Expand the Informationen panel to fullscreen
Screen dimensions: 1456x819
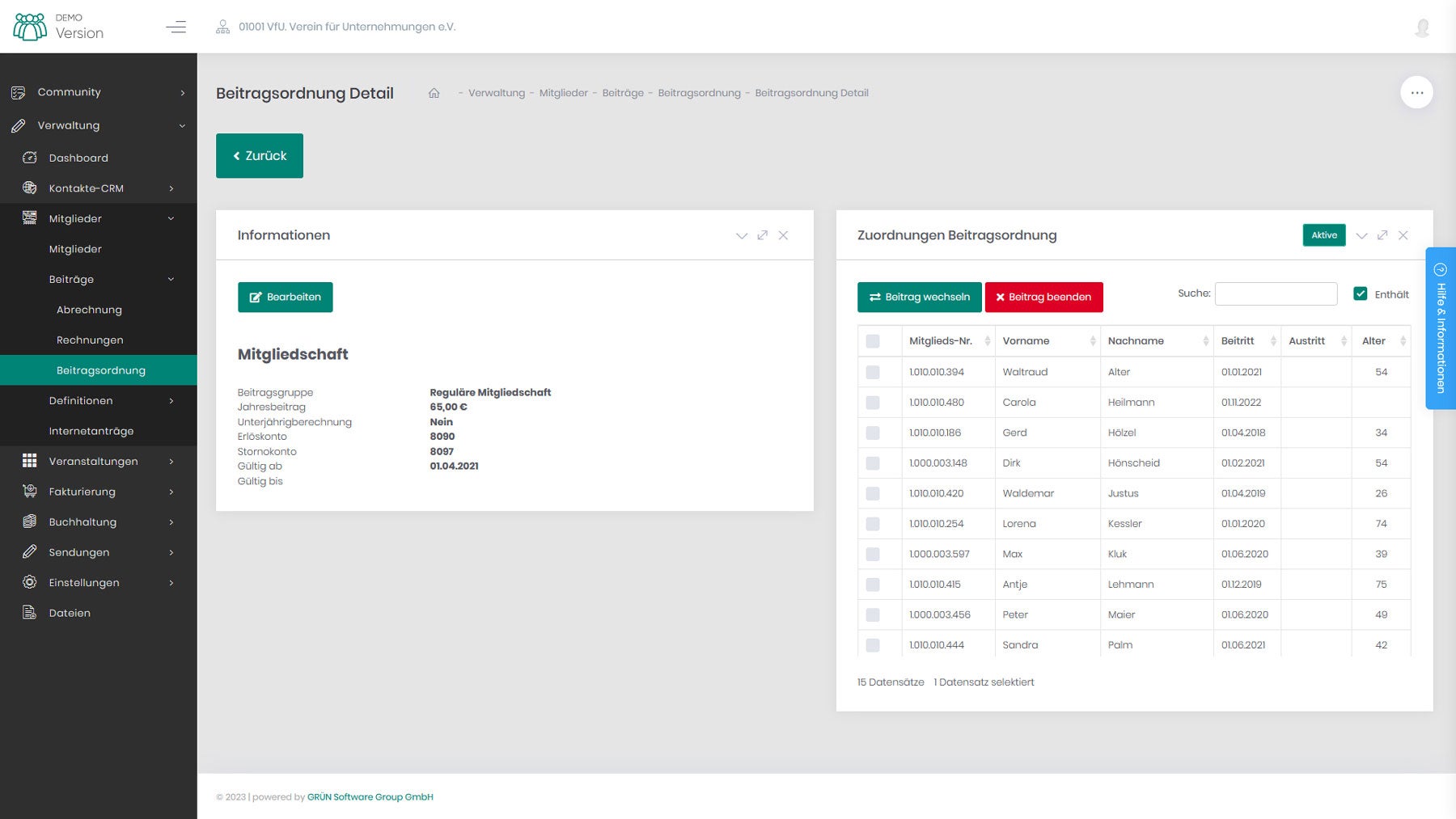(762, 235)
